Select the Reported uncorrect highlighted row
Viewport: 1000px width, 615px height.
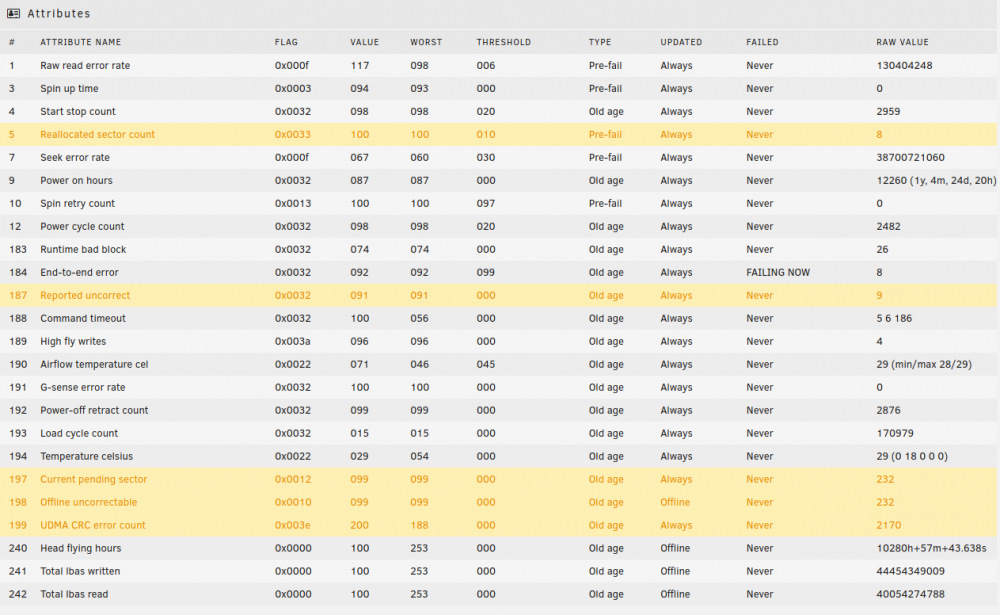click(499, 295)
